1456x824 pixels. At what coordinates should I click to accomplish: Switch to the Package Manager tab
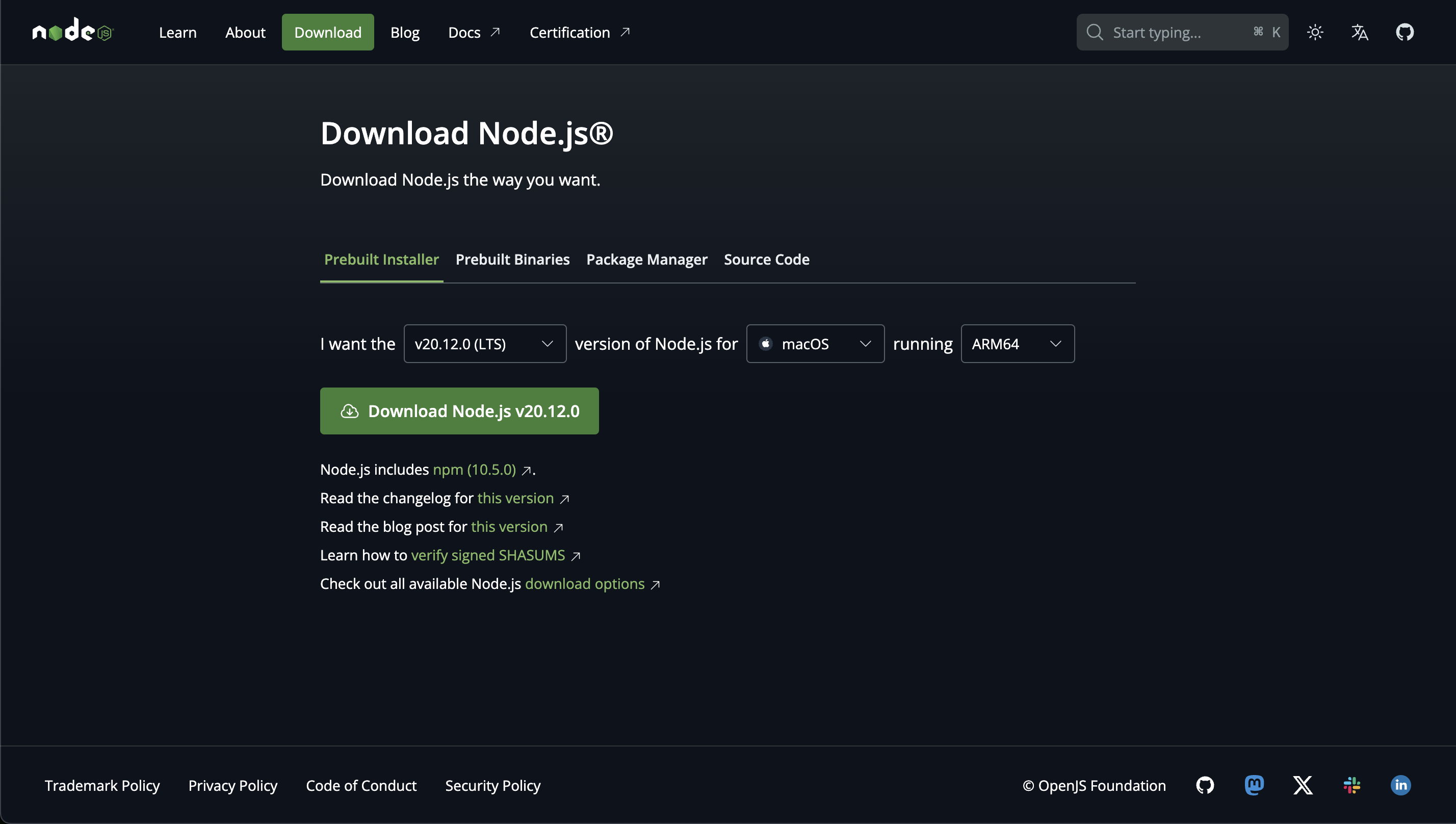pyautogui.click(x=646, y=259)
